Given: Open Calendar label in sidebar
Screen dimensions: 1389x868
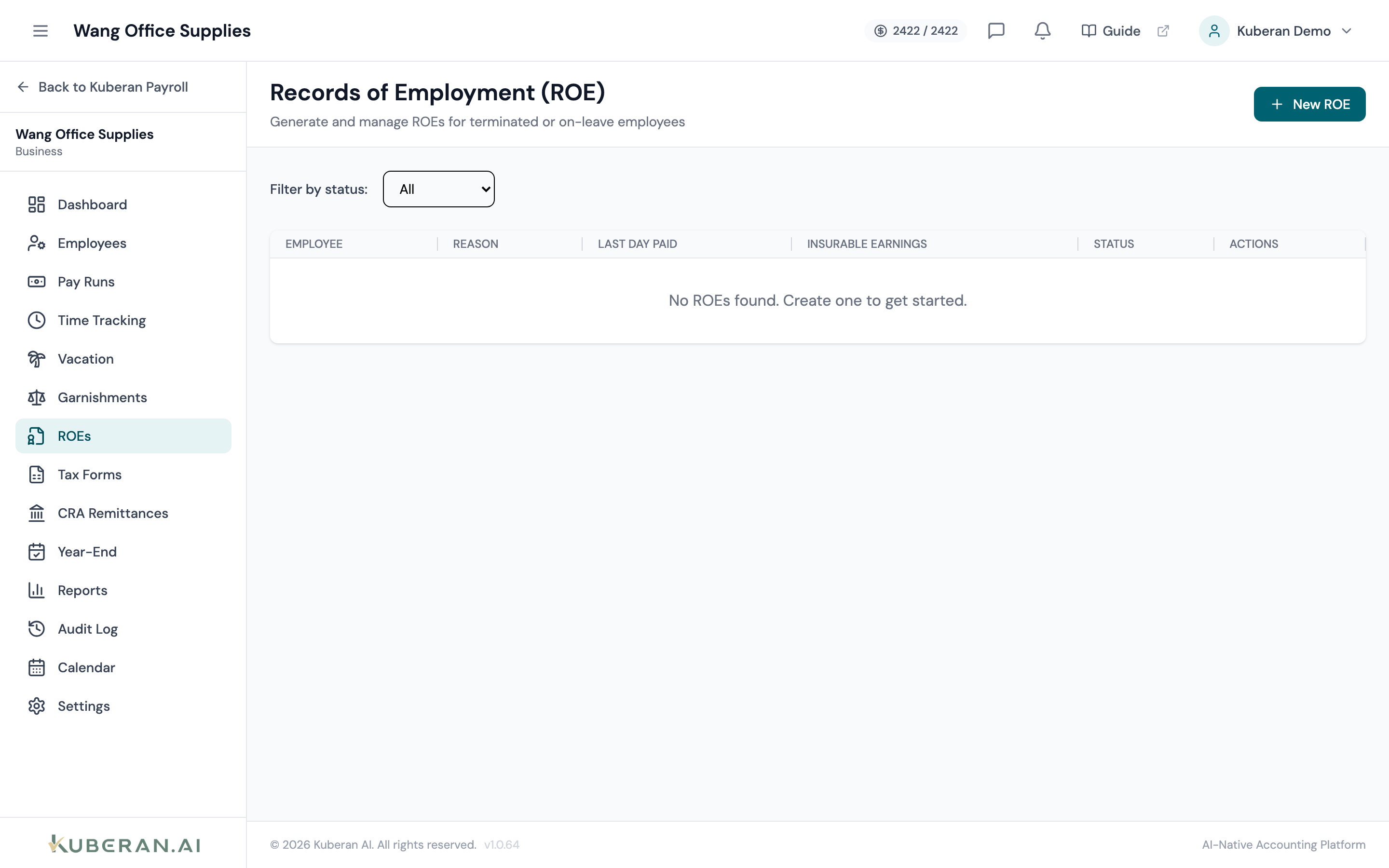Looking at the screenshot, I should (x=86, y=667).
